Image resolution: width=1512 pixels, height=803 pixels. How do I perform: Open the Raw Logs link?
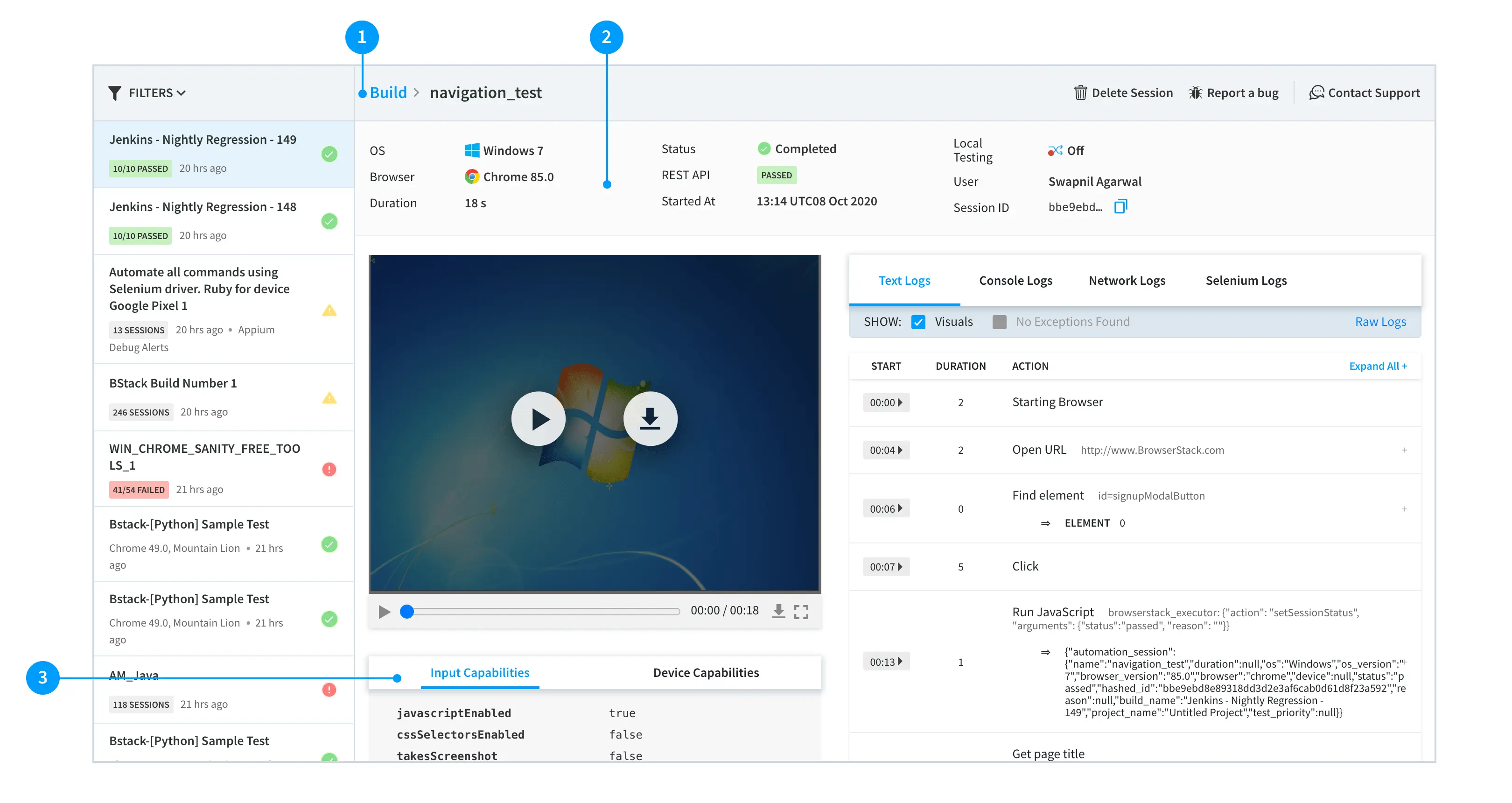[x=1380, y=322]
